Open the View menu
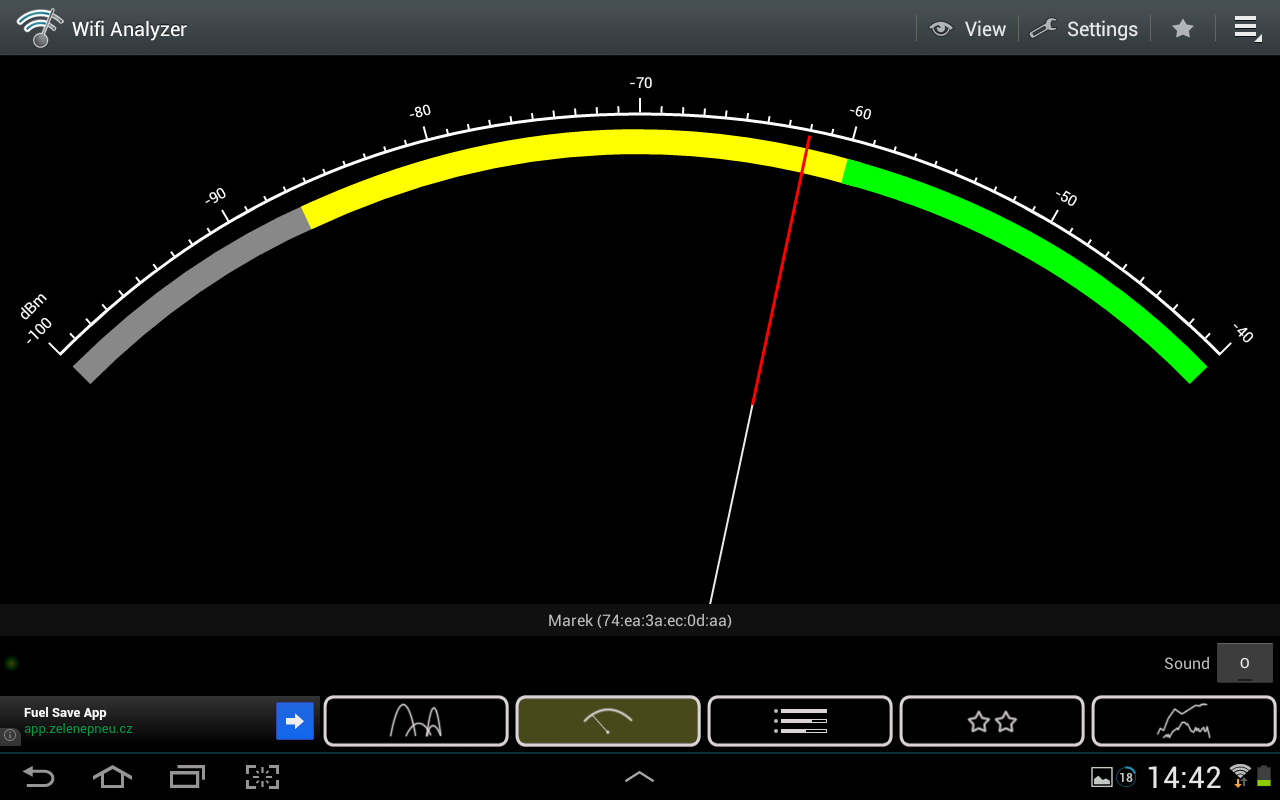 (x=968, y=29)
